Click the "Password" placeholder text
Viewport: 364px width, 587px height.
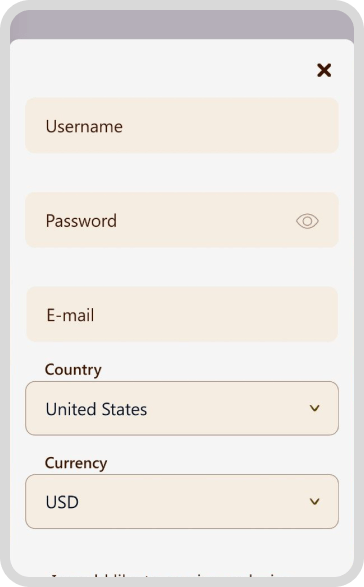81,221
